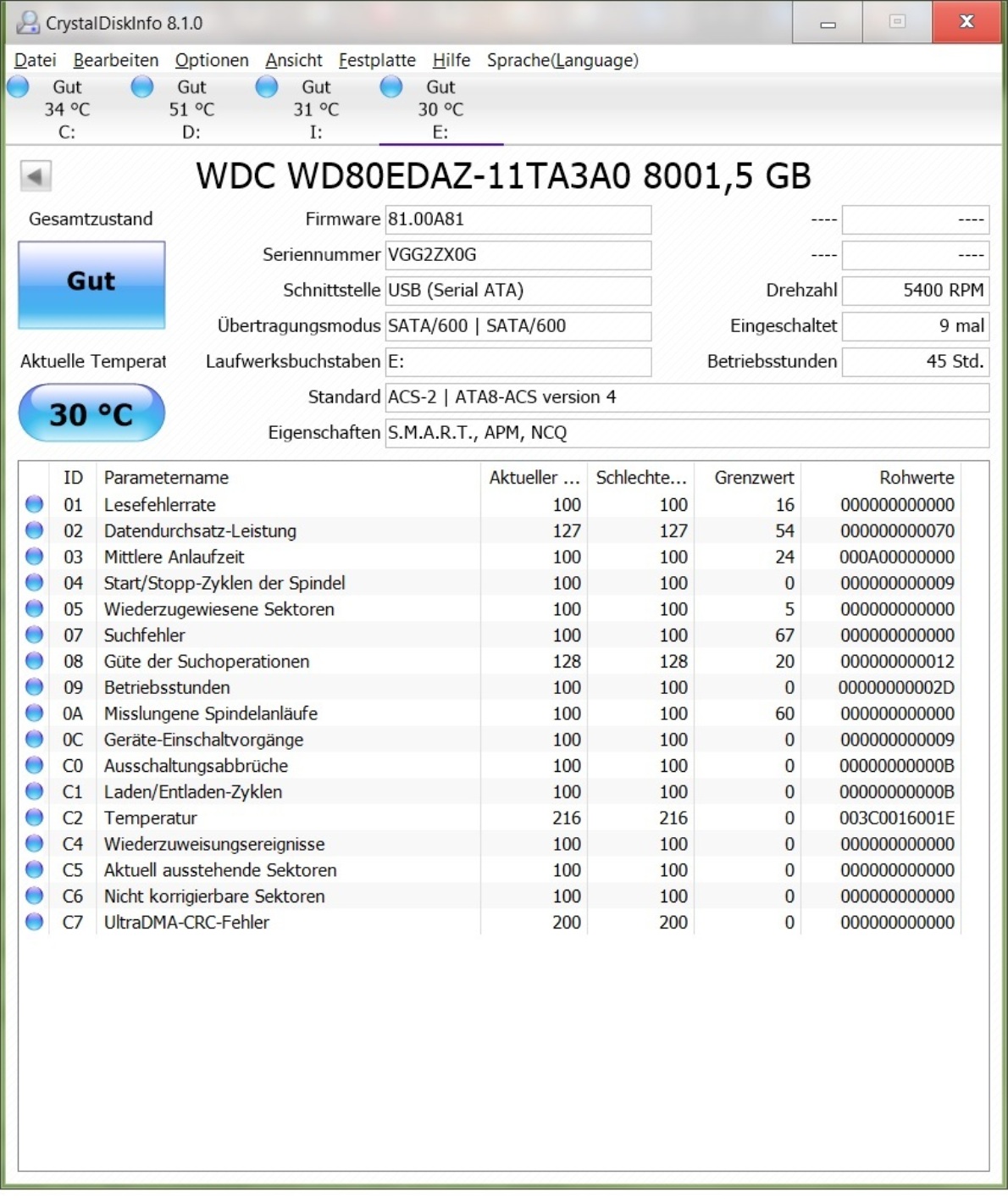The image size is (1008, 1204).
Task: Click status orb for row ID 09
Action: click(x=35, y=687)
